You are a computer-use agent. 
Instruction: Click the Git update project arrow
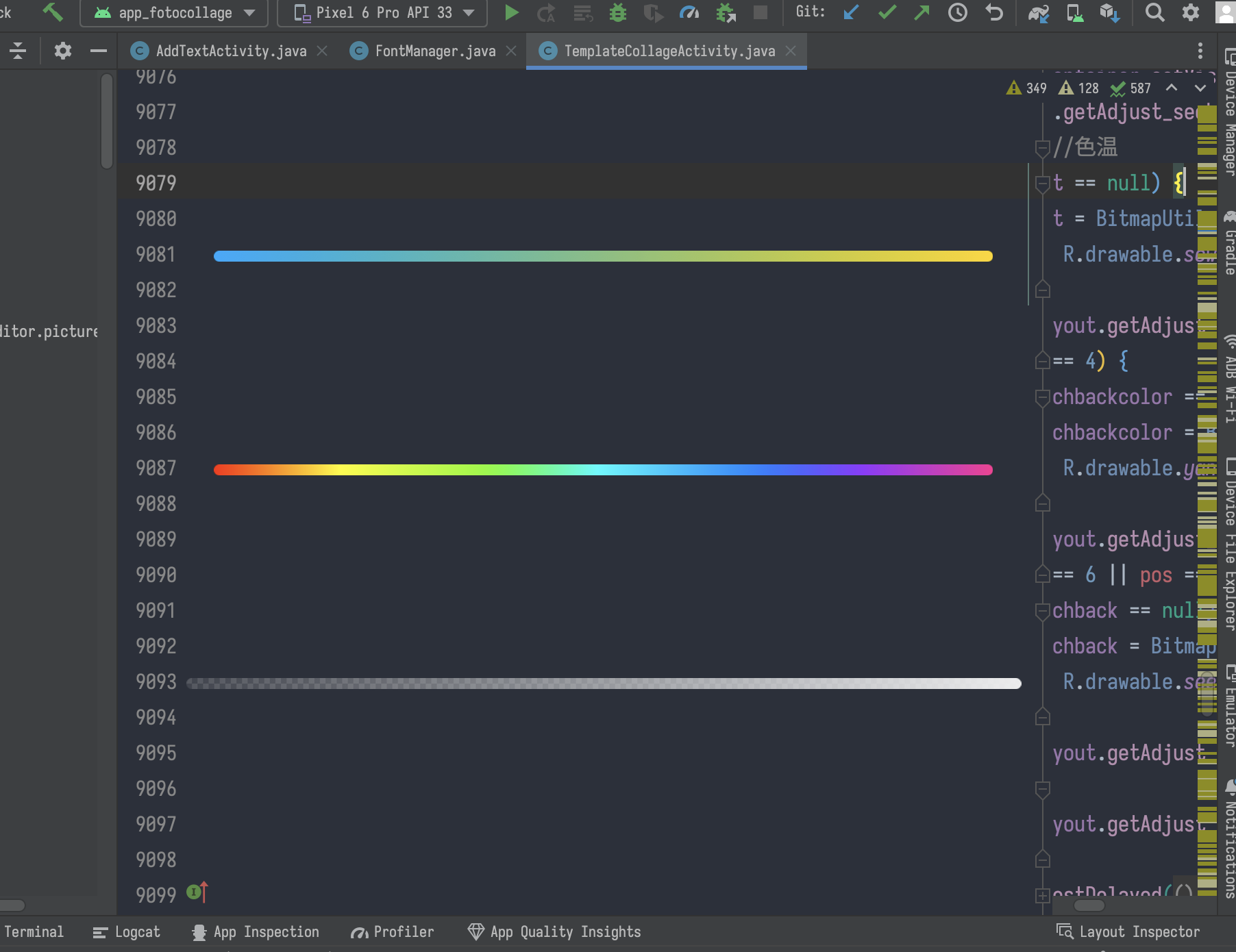coord(851,12)
